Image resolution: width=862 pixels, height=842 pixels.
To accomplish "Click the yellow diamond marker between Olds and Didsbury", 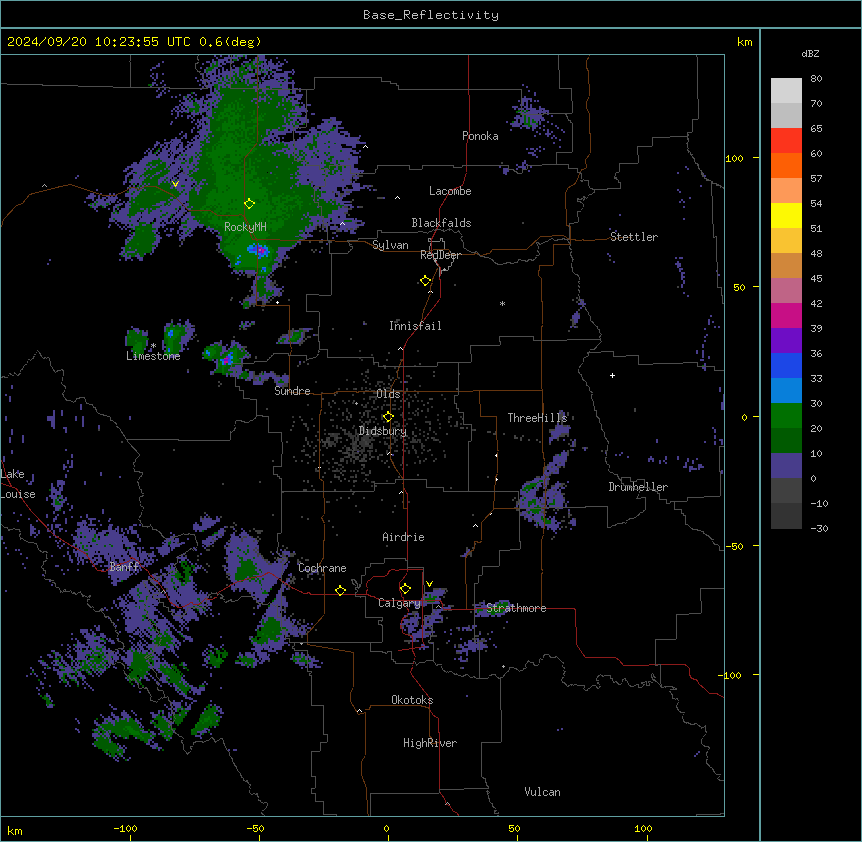I will [388, 417].
